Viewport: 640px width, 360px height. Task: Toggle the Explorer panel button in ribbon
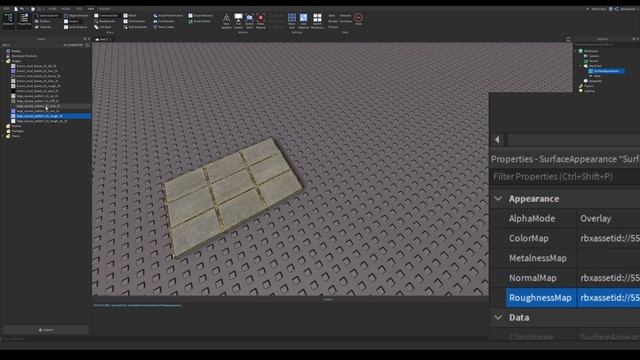point(8,19)
